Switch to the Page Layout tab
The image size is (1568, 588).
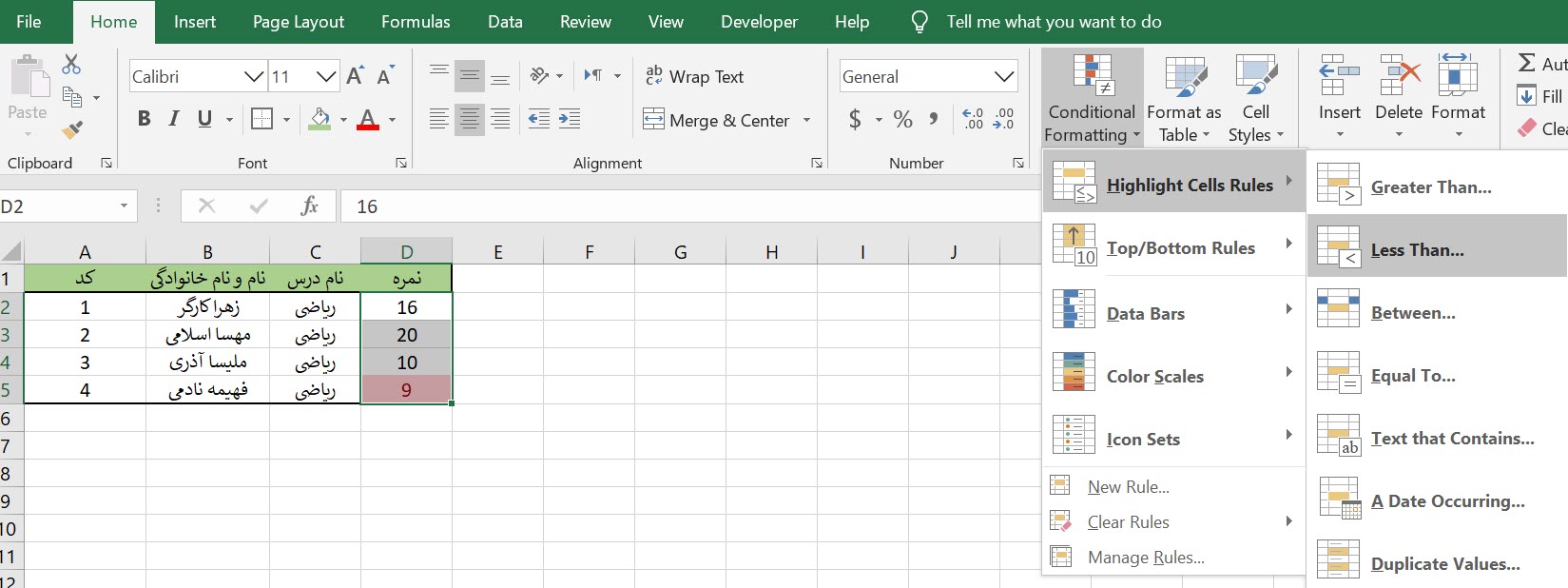(x=299, y=21)
